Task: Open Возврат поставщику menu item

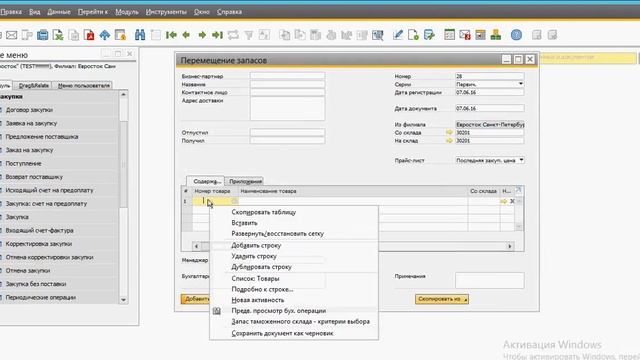Action: click(34, 177)
